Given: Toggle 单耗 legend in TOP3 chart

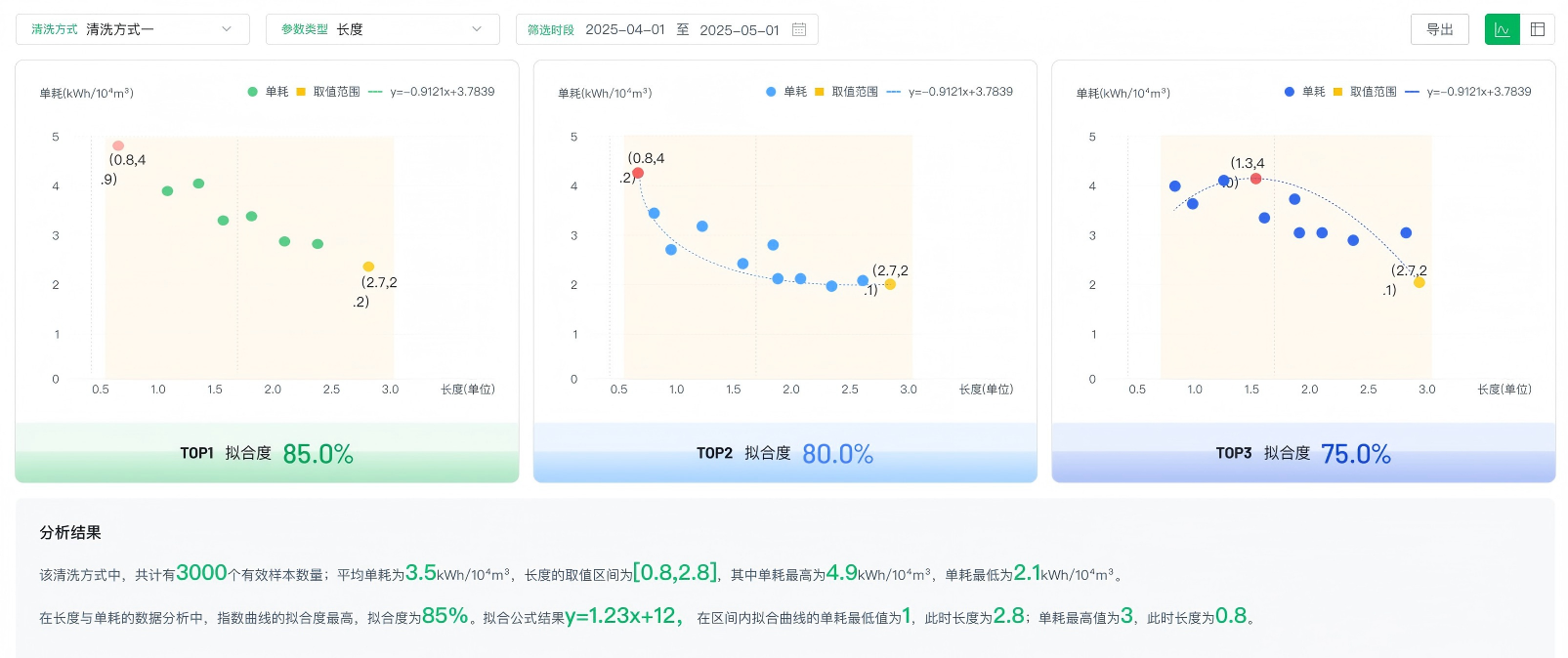Looking at the screenshot, I should tap(1304, 92).
